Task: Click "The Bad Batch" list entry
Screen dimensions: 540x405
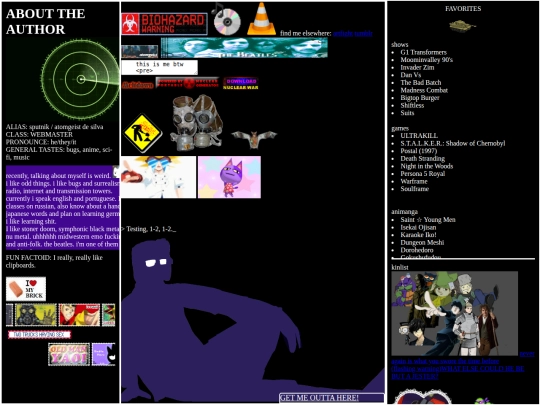Action: [420, 83]
